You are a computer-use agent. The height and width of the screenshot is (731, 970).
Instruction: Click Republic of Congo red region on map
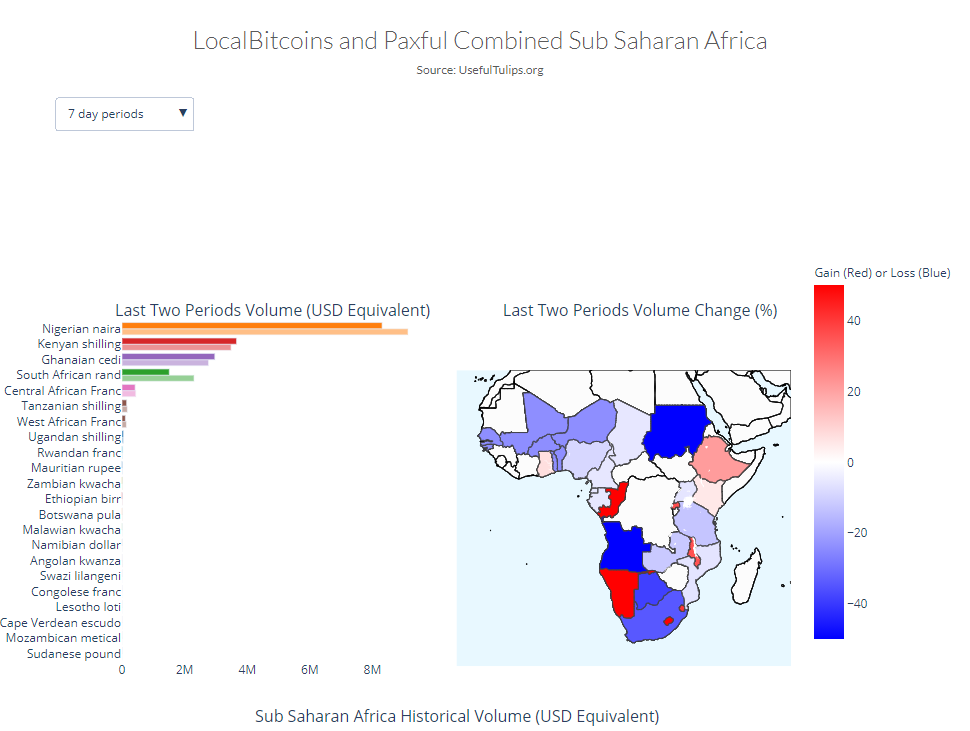point(615,498)
